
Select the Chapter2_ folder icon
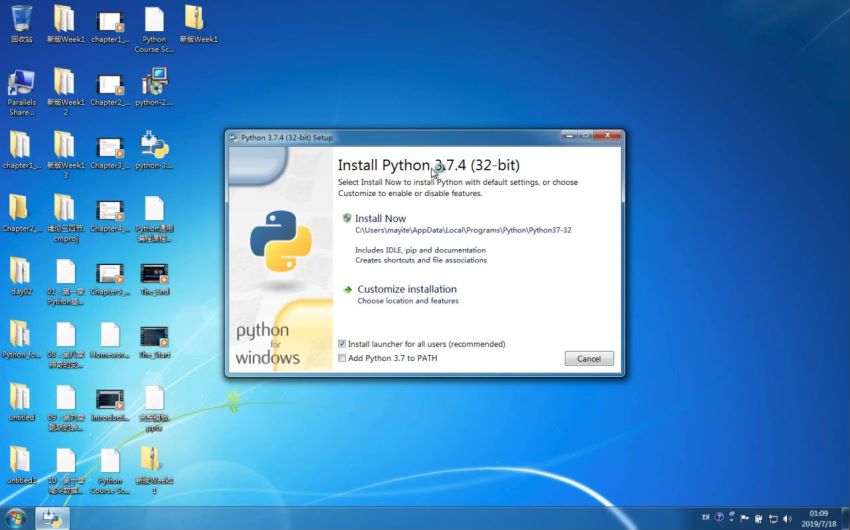coord(22,214)
